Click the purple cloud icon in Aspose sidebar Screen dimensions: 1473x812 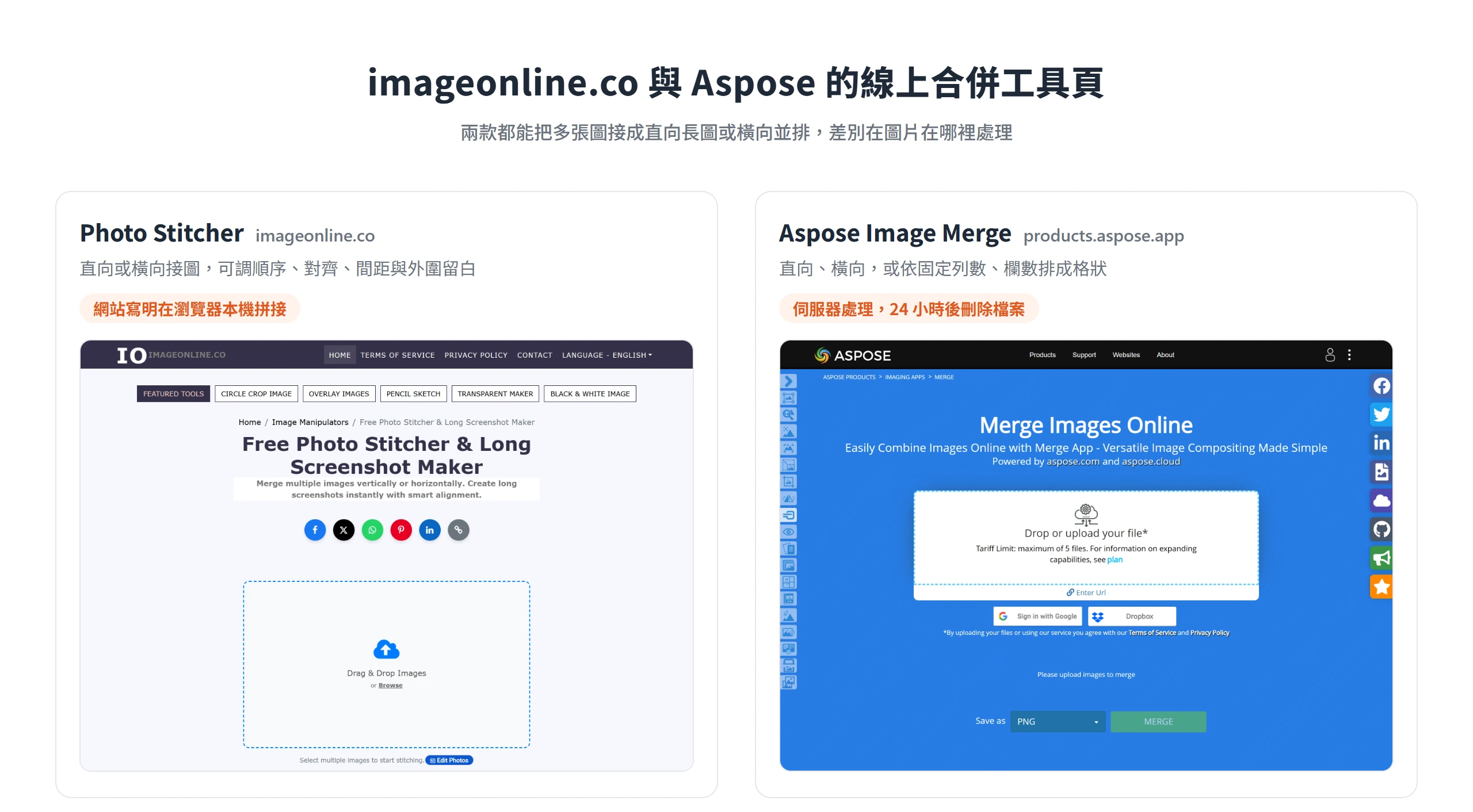coord(1381,500)
